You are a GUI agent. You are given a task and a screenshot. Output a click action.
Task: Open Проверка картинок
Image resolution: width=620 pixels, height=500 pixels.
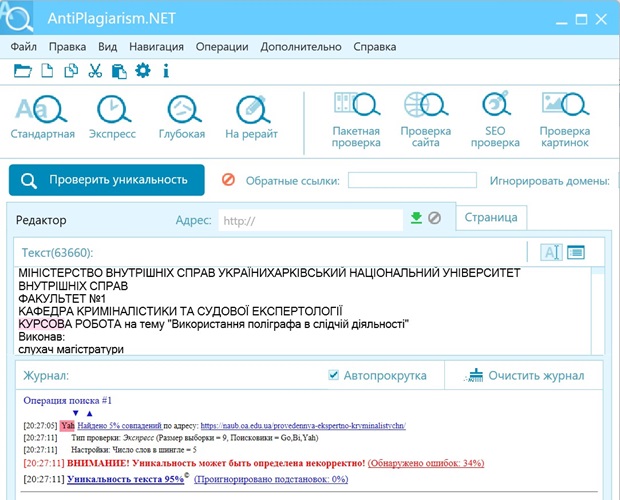click(x=565, y=120)
